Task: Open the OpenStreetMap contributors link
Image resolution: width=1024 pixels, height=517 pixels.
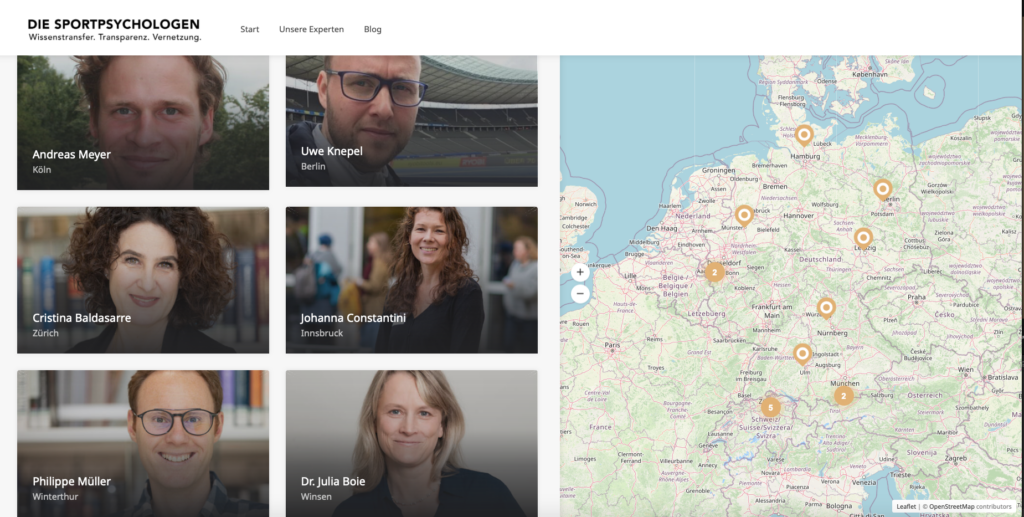Action: [x=967, y=507]
